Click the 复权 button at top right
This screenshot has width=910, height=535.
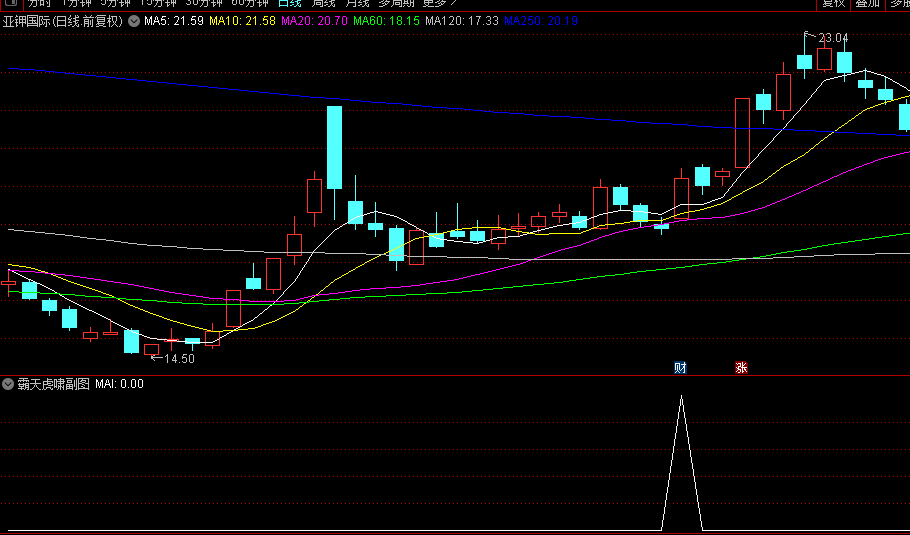(x=834, y=3)
